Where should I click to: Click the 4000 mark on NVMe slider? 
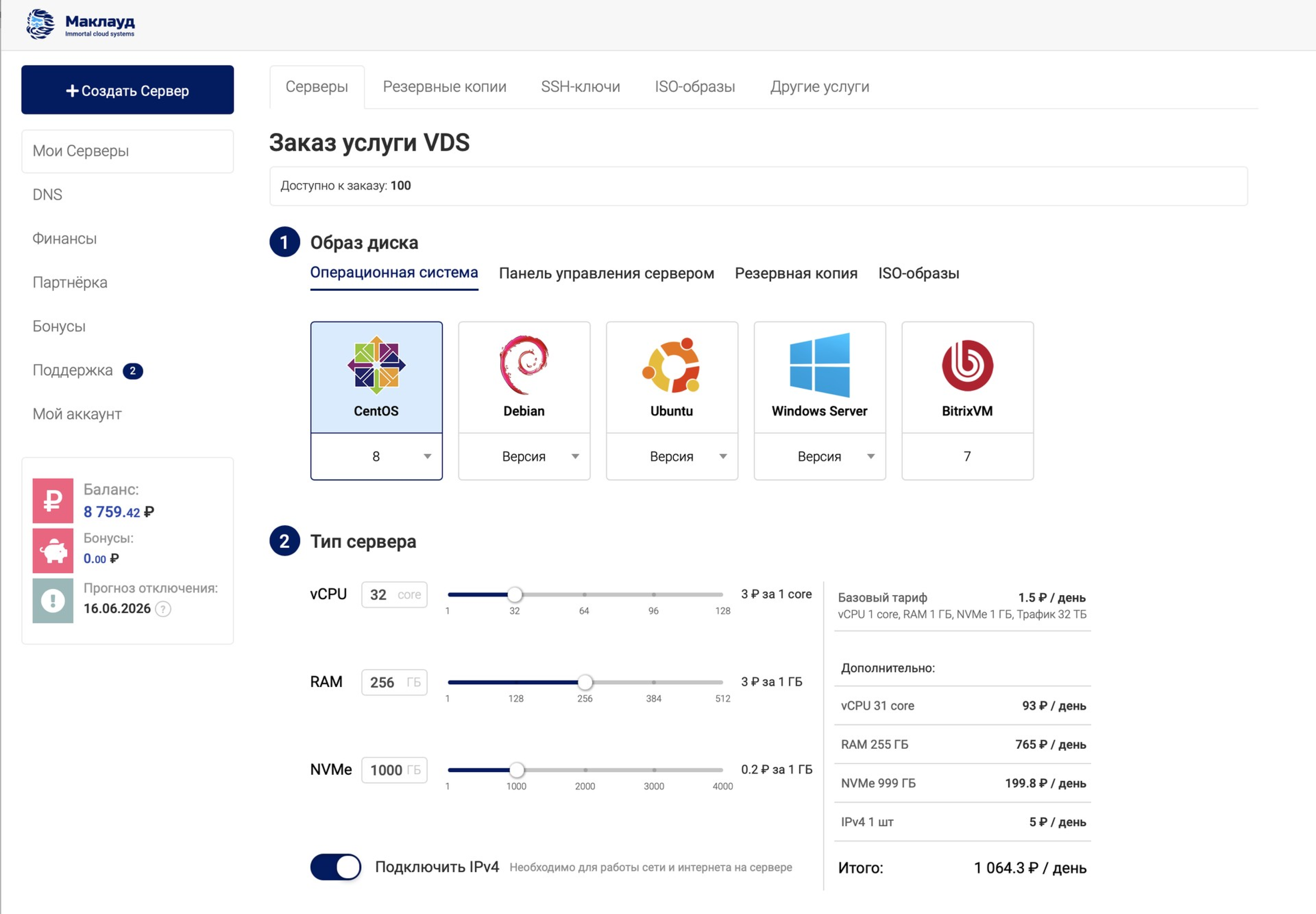click(723, 786)
